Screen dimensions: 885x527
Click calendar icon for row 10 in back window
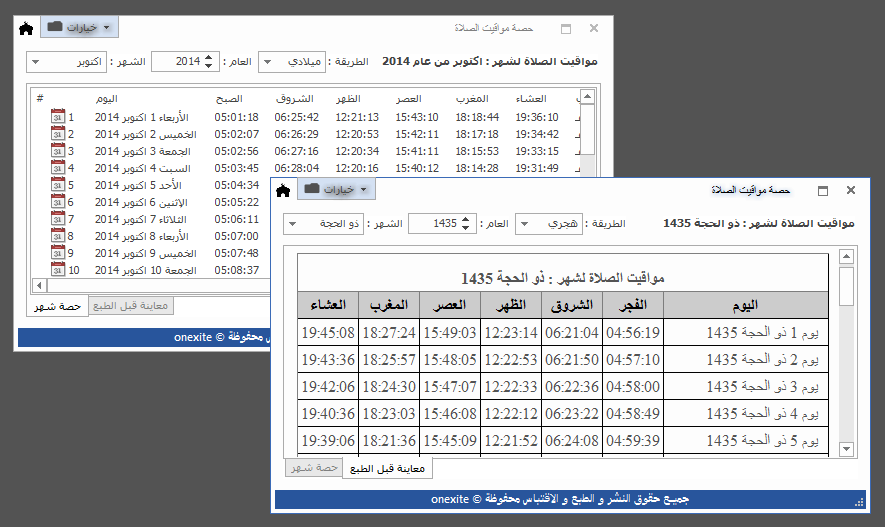click(x=58, y=269)
